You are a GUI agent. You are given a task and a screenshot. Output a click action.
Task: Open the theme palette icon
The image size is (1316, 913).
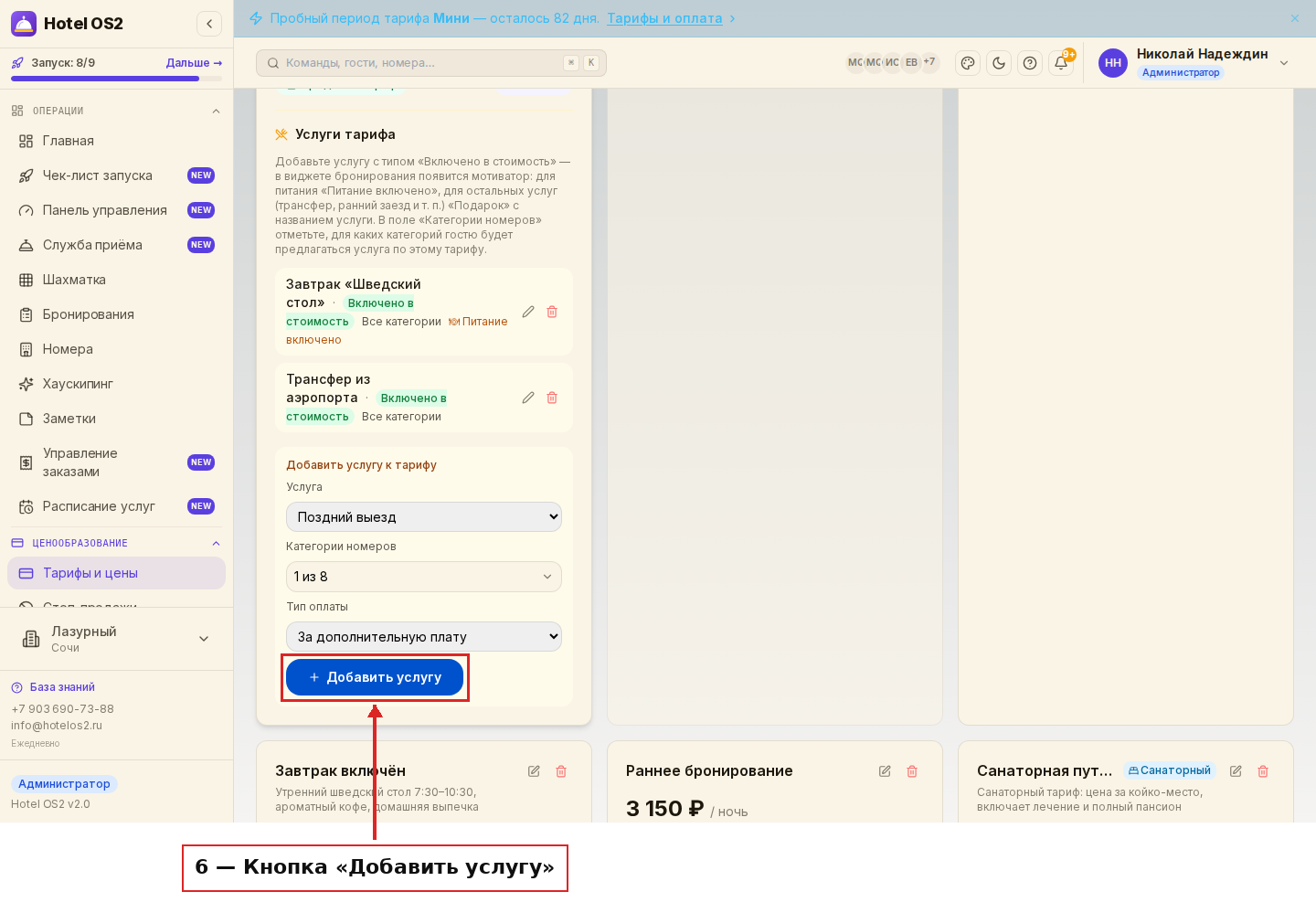(968, 63)
